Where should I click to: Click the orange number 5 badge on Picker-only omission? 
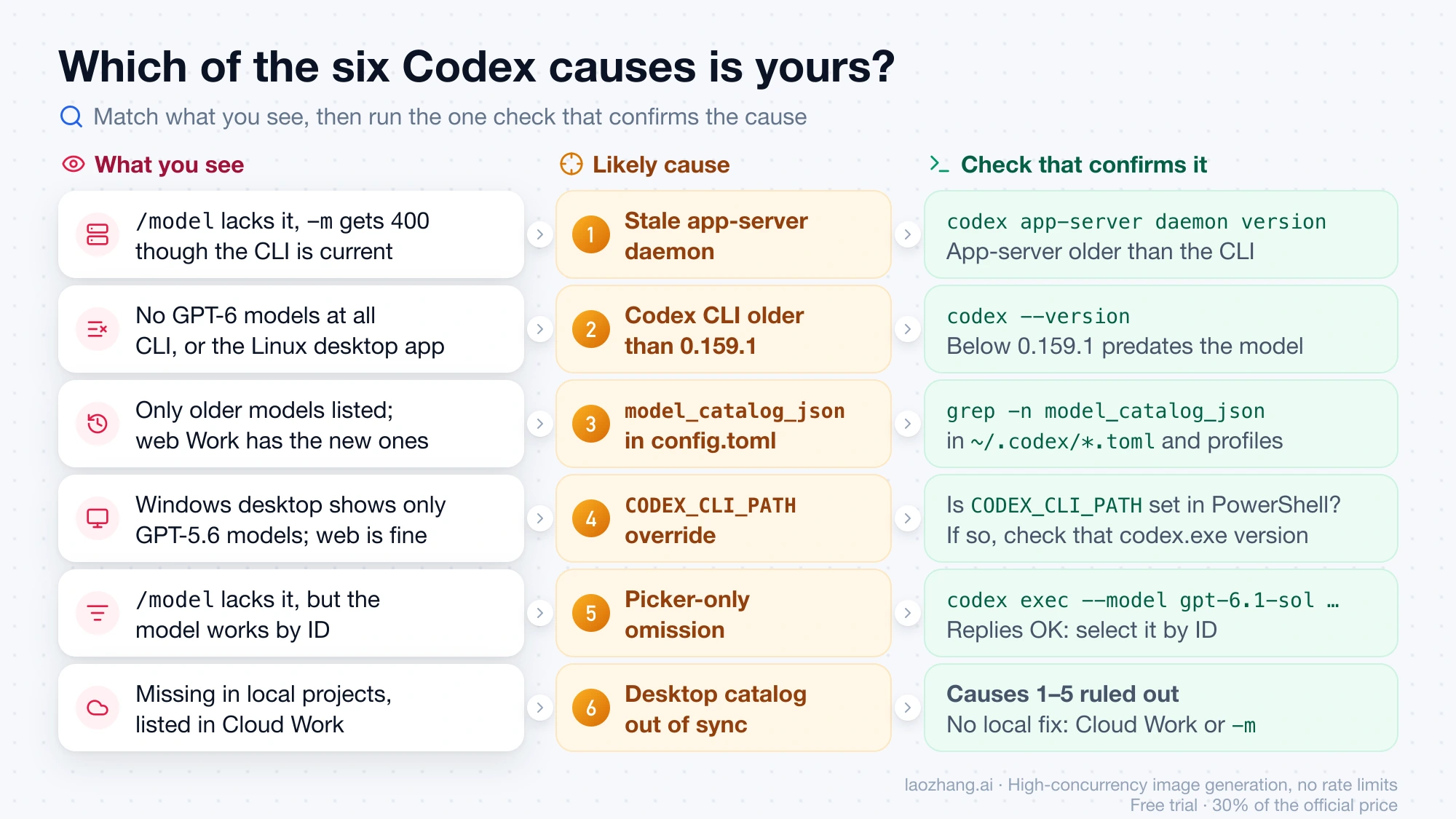(591, 613)
